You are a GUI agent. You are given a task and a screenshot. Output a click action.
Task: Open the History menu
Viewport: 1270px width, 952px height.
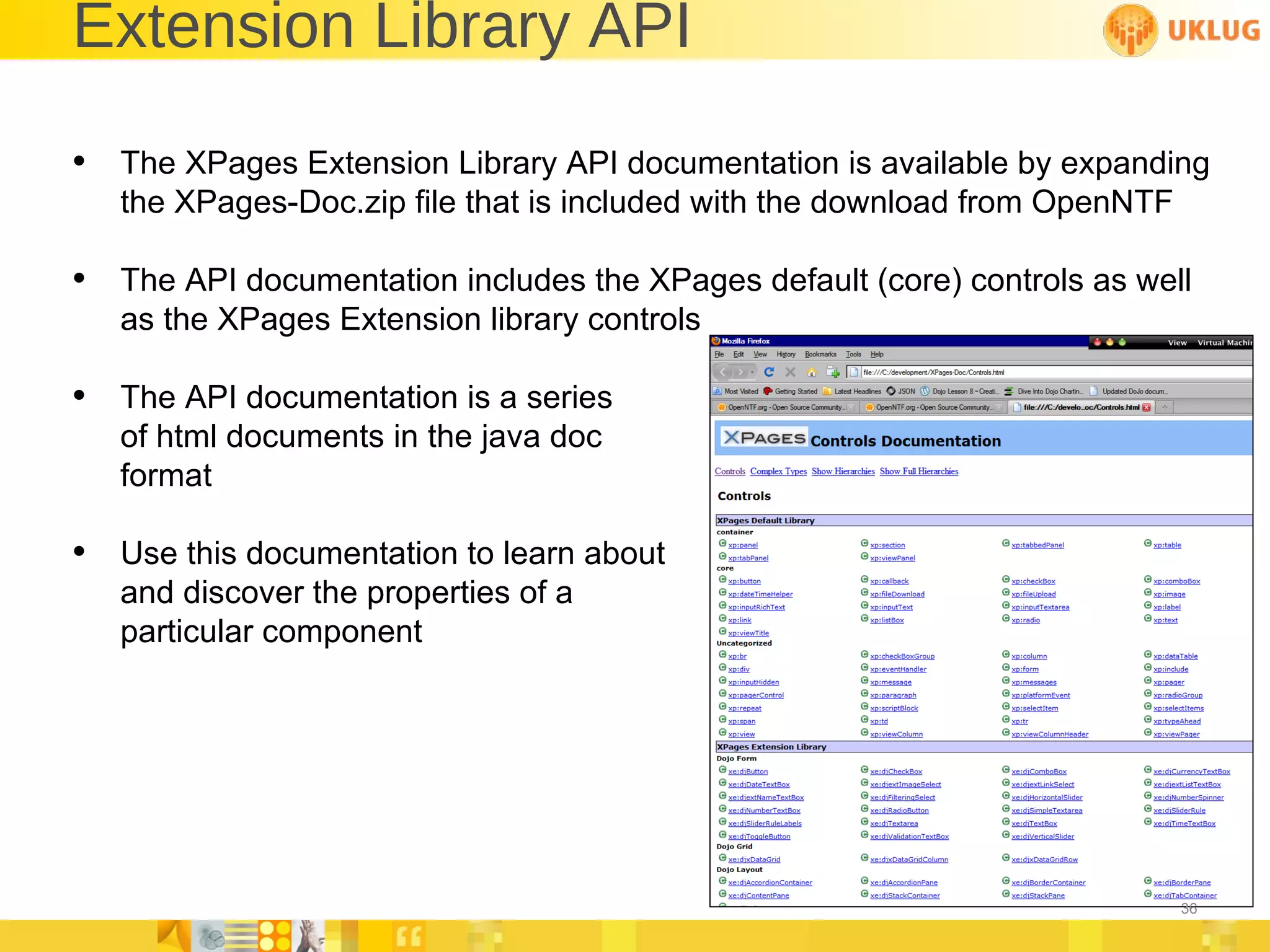[x=786, y=355]
